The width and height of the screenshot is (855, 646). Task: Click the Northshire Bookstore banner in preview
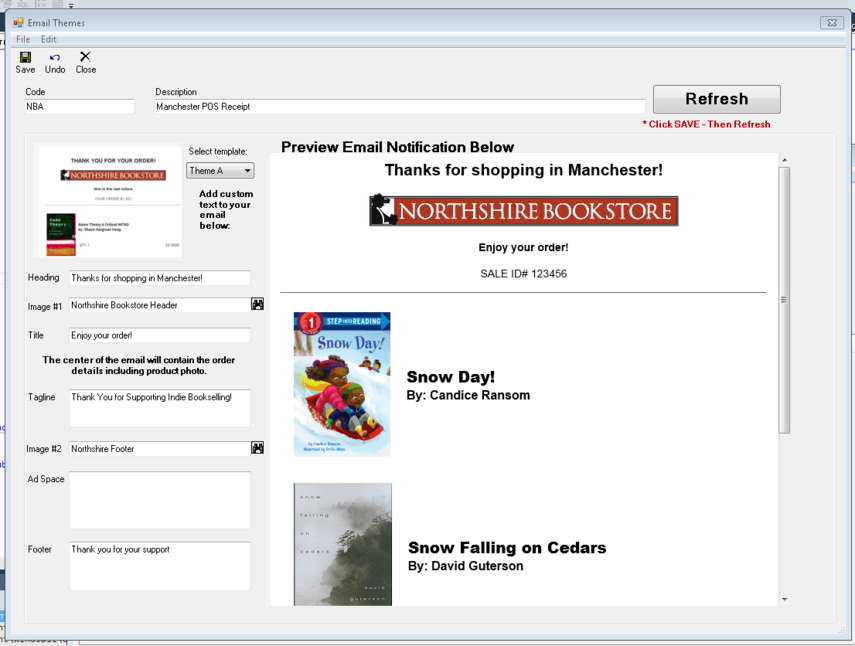click(x=523, y=210)
